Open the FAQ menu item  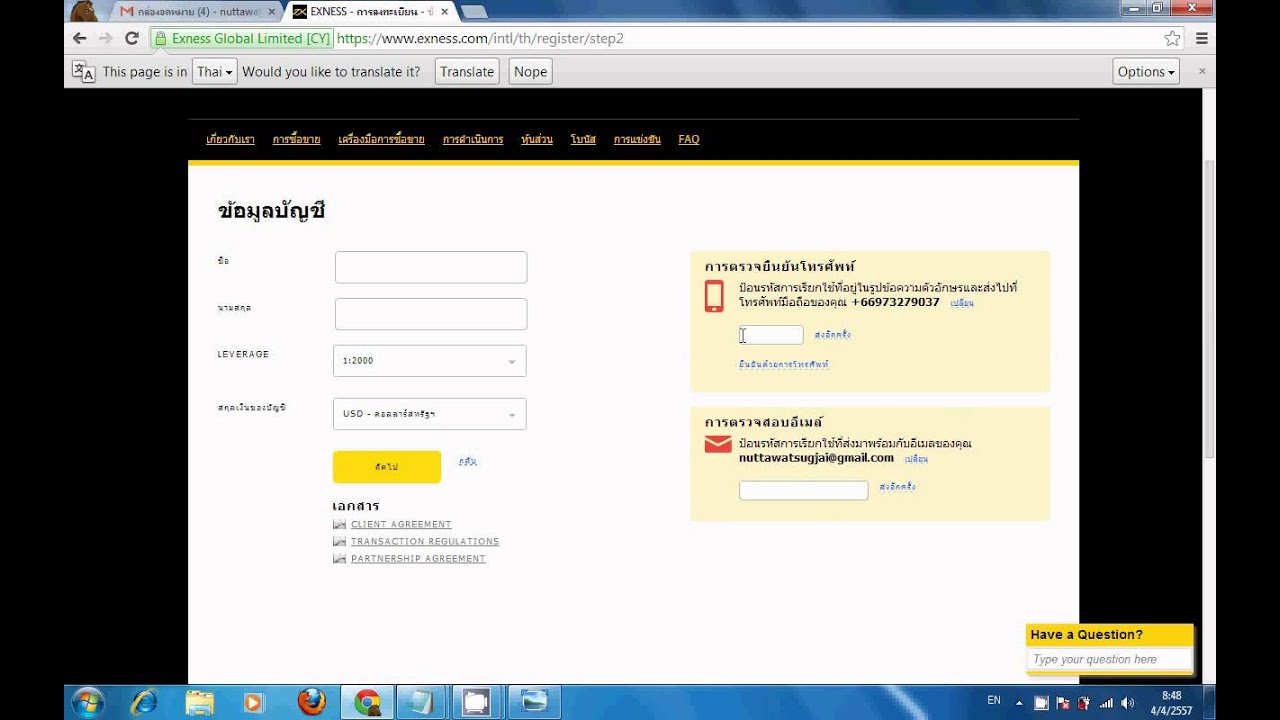[x=689, y=140]
